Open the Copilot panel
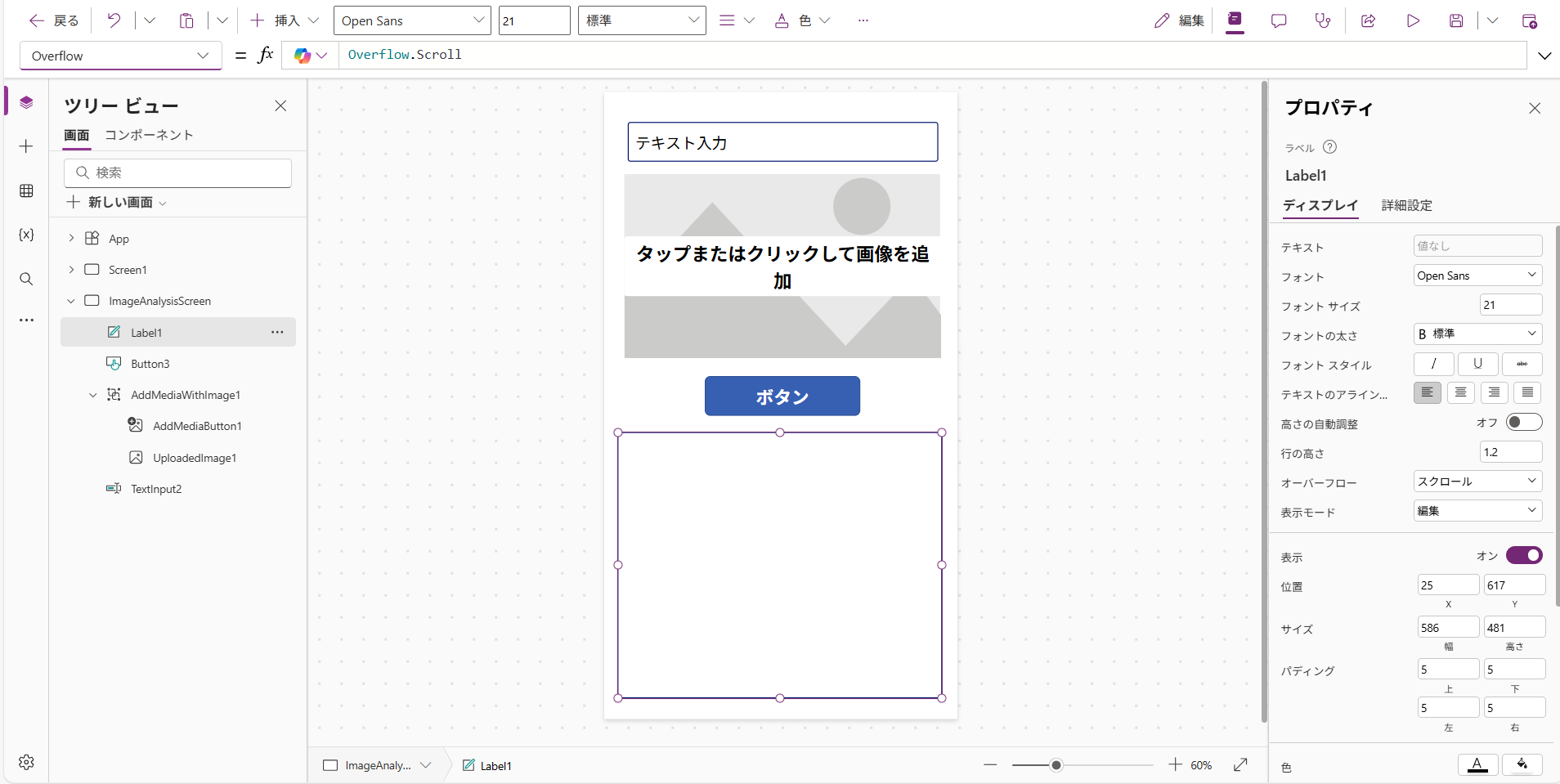Viewport: 1560px width, 784px height. [x=1234, y=20]
